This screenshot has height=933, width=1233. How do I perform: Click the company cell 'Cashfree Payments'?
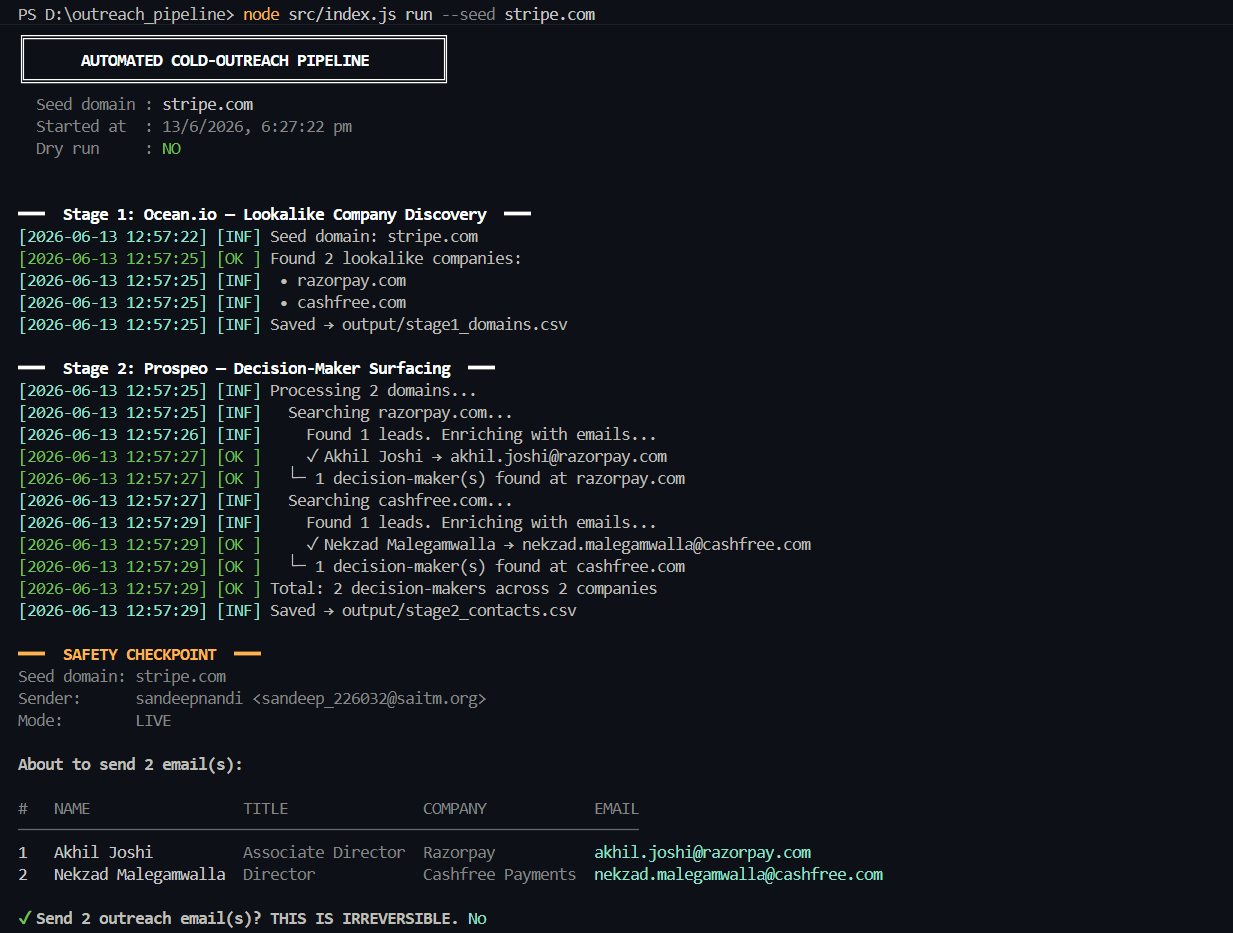[500, 874]
